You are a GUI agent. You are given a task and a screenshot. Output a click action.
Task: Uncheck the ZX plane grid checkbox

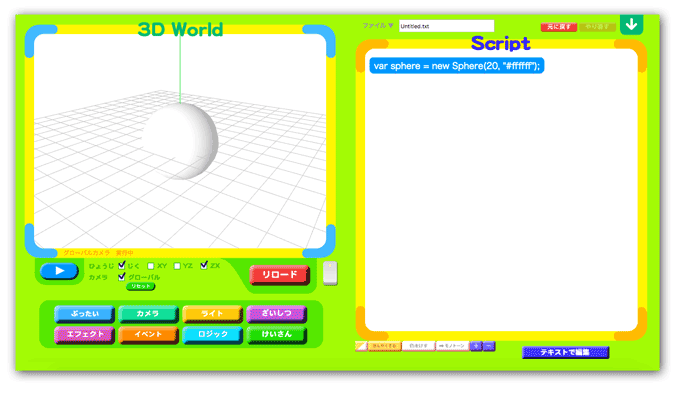[x=204, y=265]
